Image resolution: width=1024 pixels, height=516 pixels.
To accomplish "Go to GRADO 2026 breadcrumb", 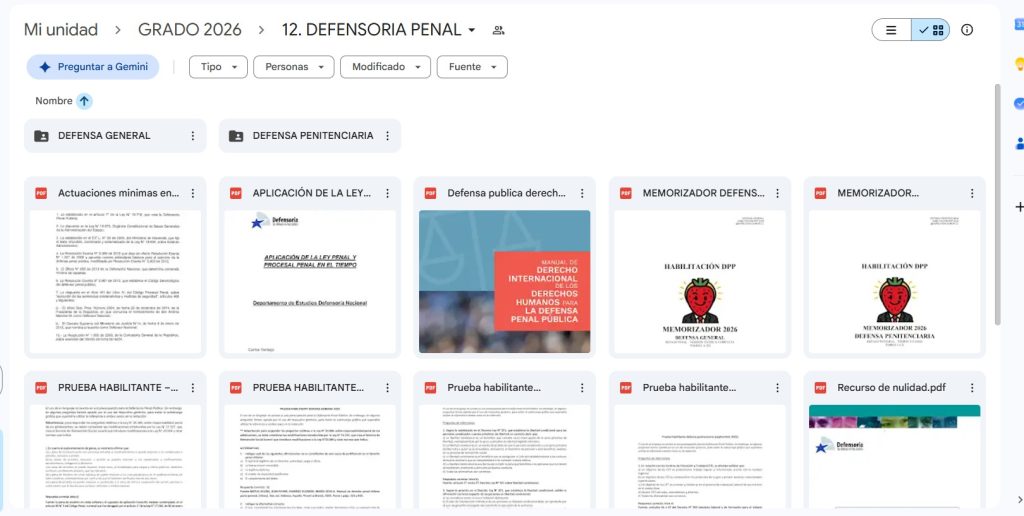I will point(189,30).
